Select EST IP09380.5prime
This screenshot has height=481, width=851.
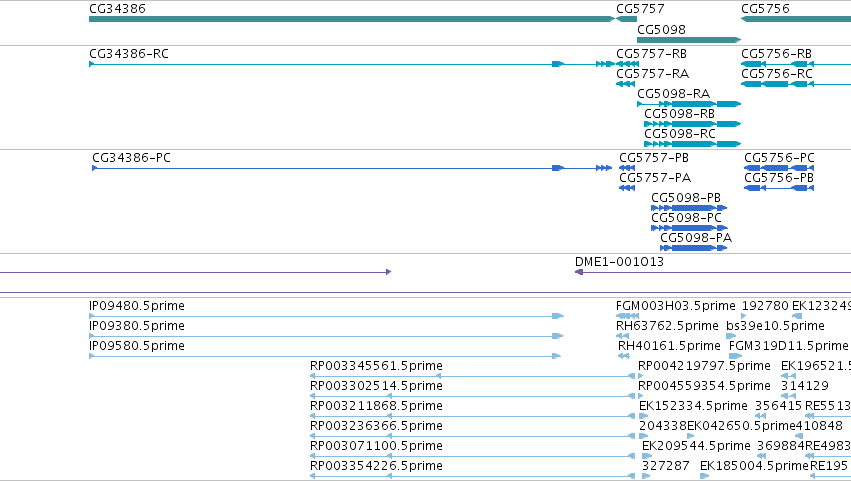326,336
